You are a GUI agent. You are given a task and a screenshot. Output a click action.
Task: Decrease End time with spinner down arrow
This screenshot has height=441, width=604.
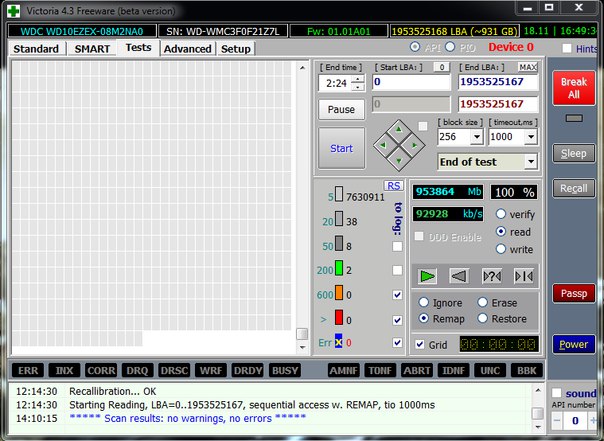358,87
